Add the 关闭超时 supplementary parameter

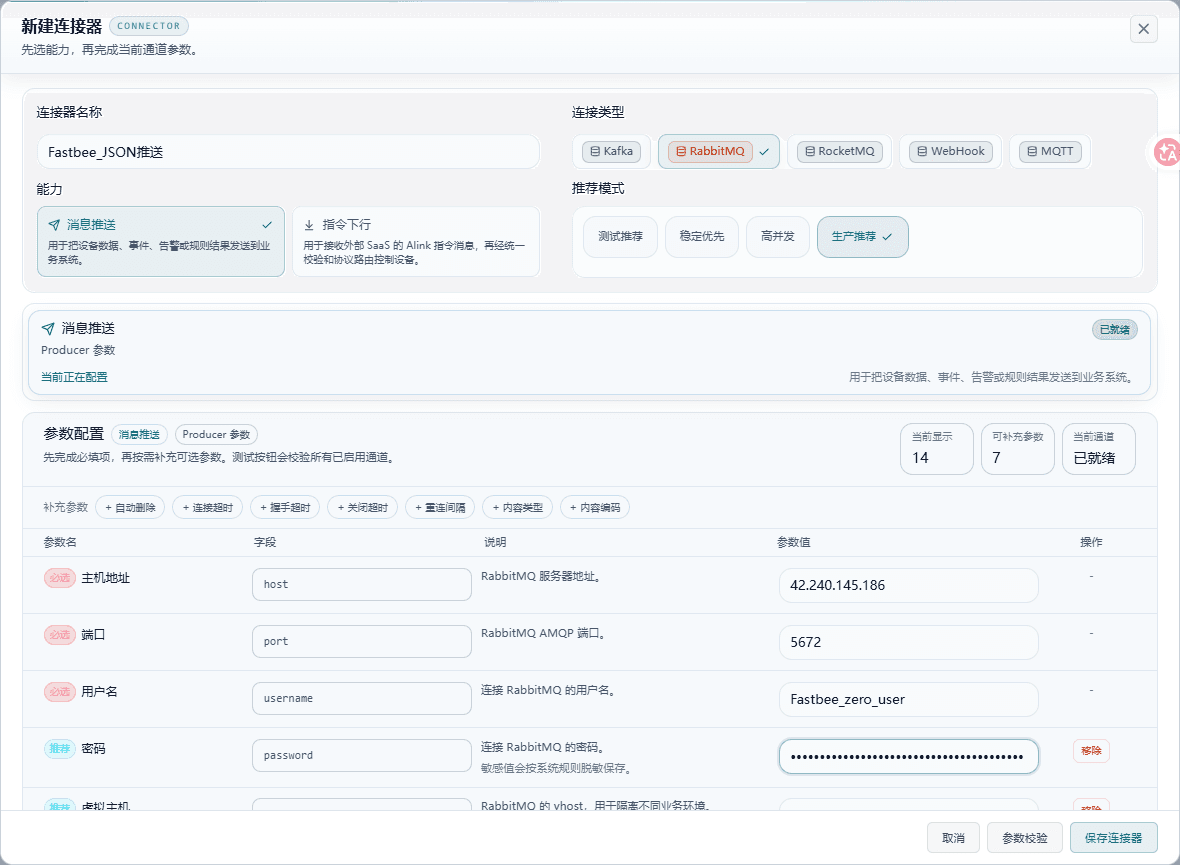tap(363, 507)
